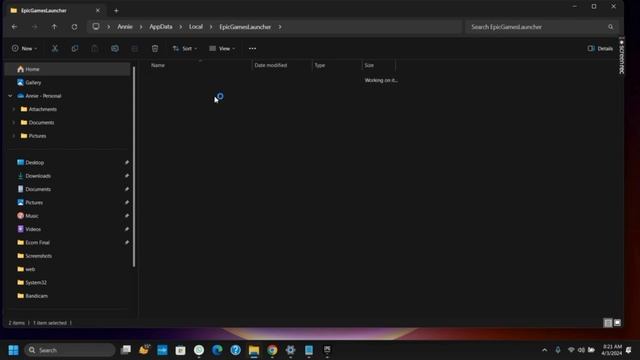Viewport: 640px width, 360px height.
Task: Open Google Chrome from the taskbar
Action: tap(272, 350)
